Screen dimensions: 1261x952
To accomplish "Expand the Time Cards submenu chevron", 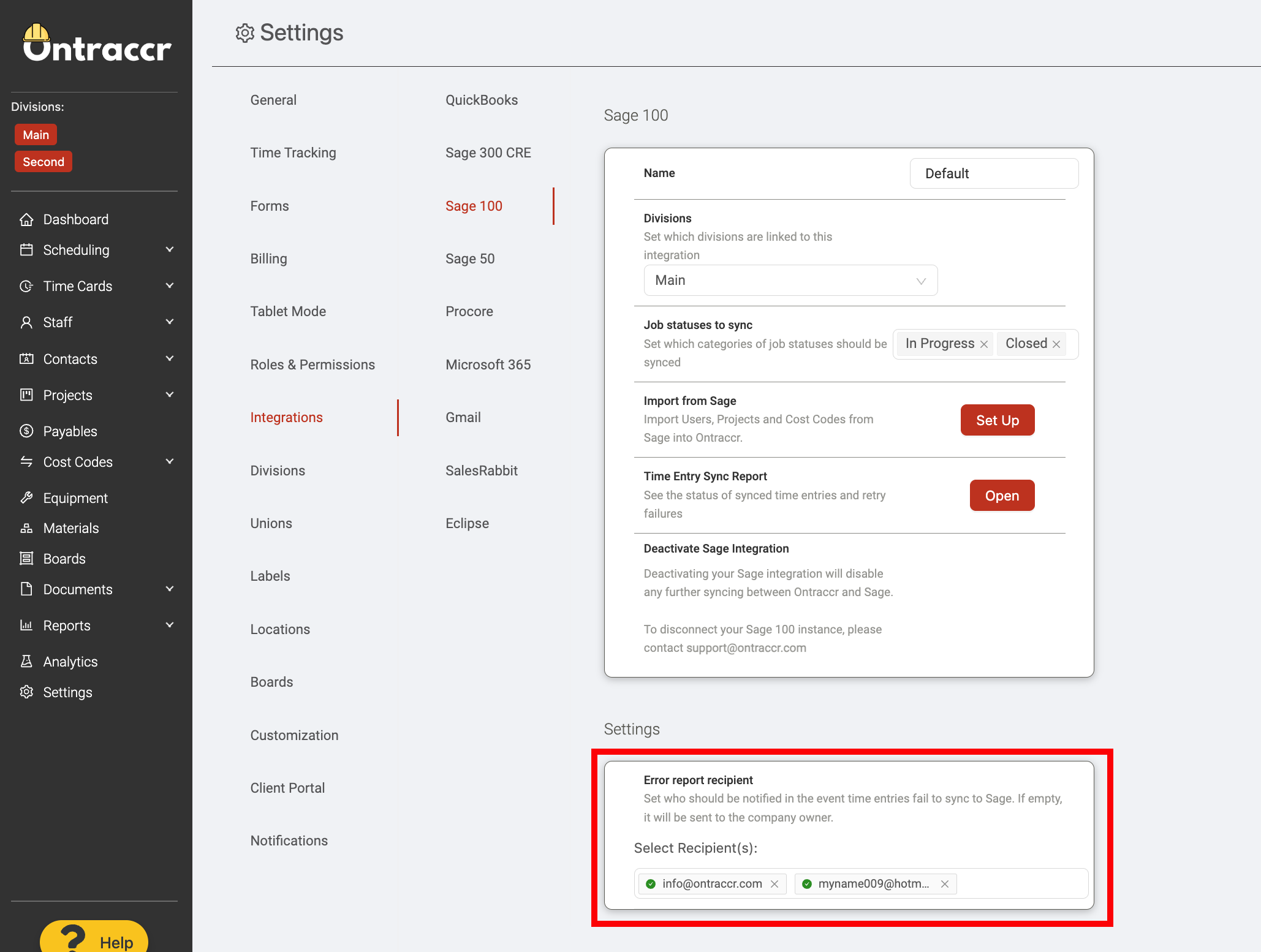I will (170, 285).
